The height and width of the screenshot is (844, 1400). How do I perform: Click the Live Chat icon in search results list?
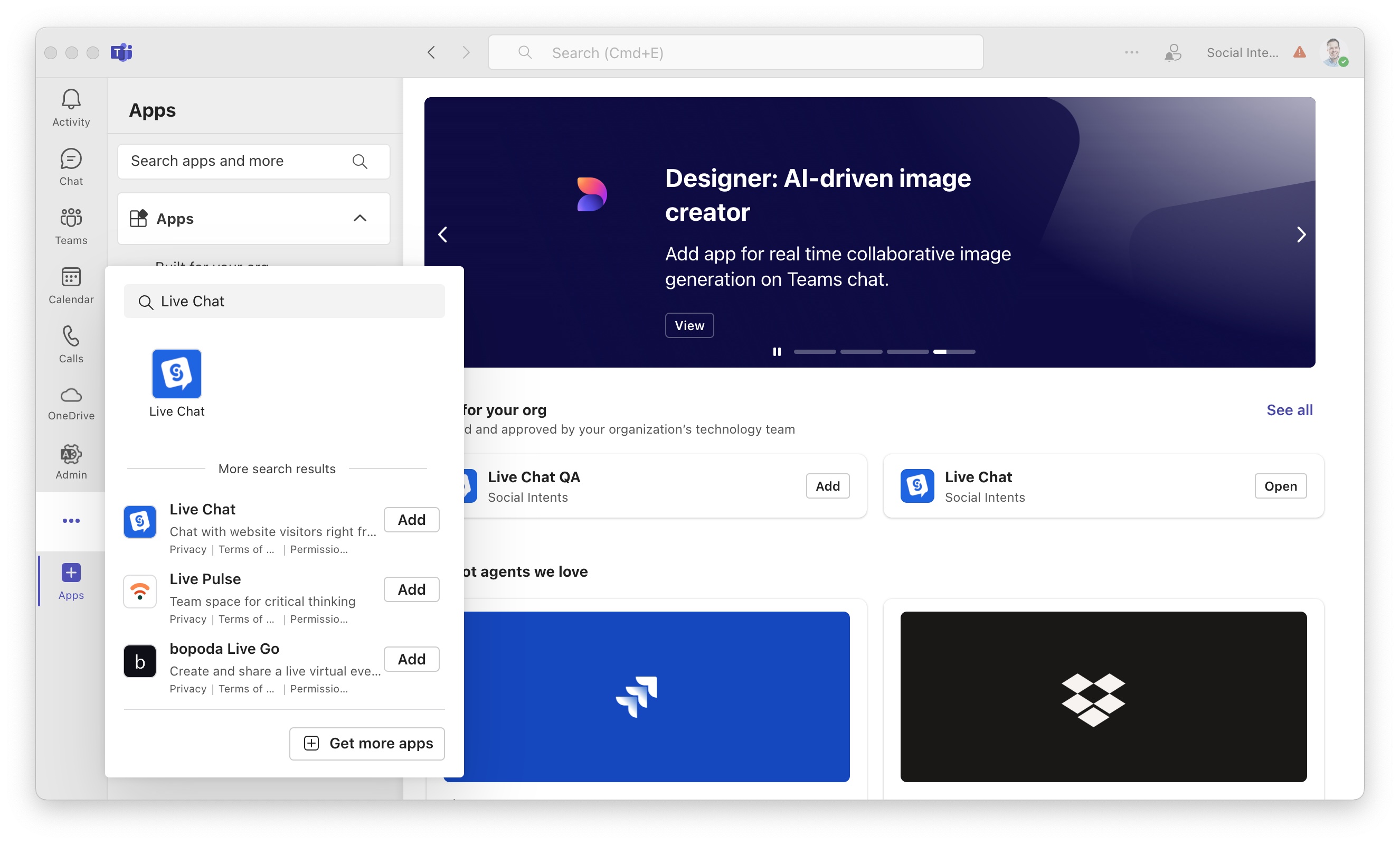coord(140,521)
